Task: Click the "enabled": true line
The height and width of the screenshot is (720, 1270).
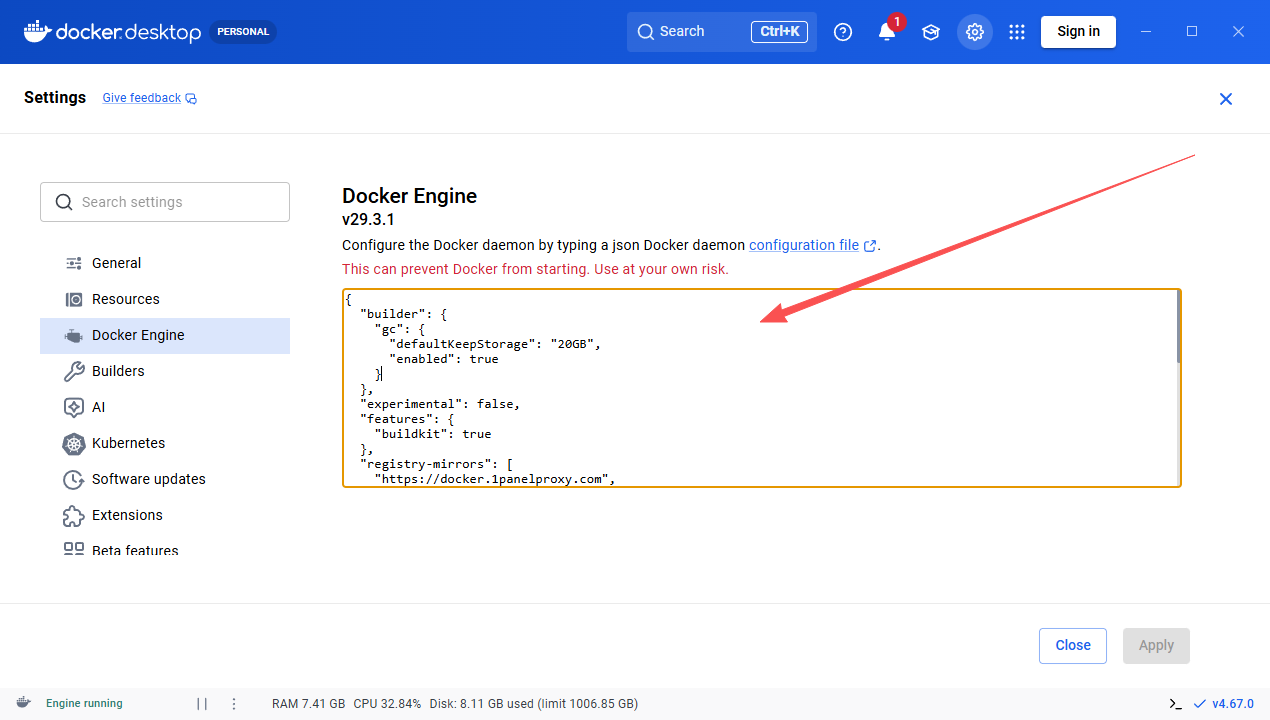Action: coord(443,359)
